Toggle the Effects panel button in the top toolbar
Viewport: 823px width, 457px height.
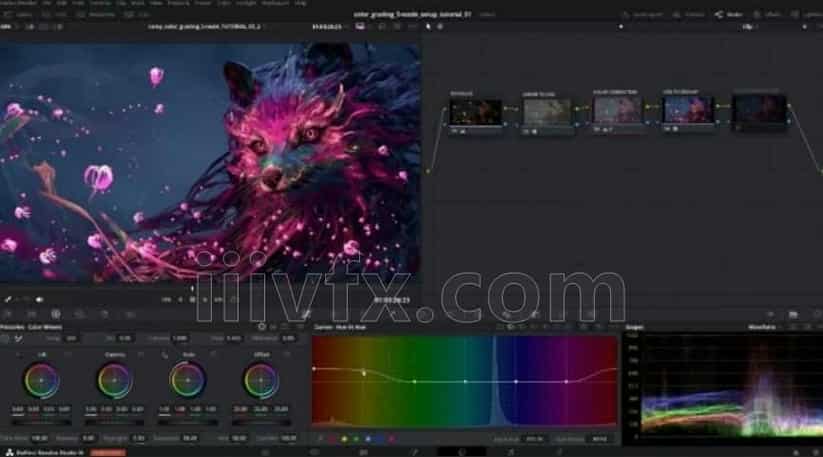(767, 15)
